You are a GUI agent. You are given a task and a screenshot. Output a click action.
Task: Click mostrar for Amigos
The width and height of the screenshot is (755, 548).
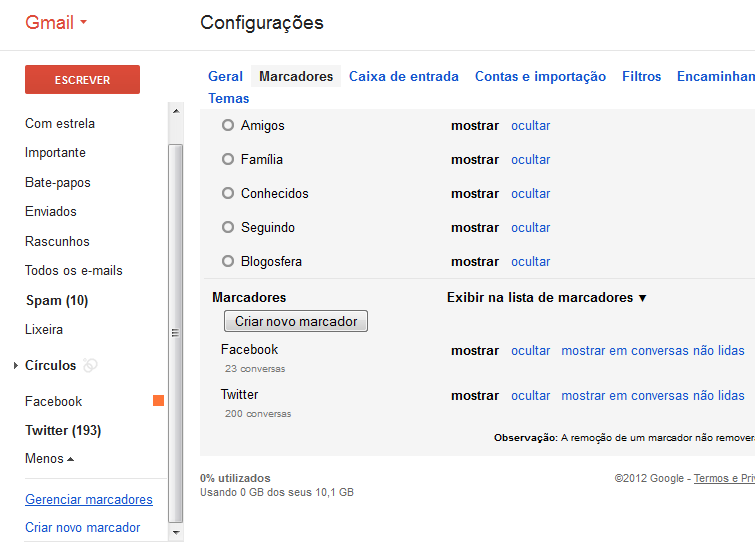click(475, 126)
